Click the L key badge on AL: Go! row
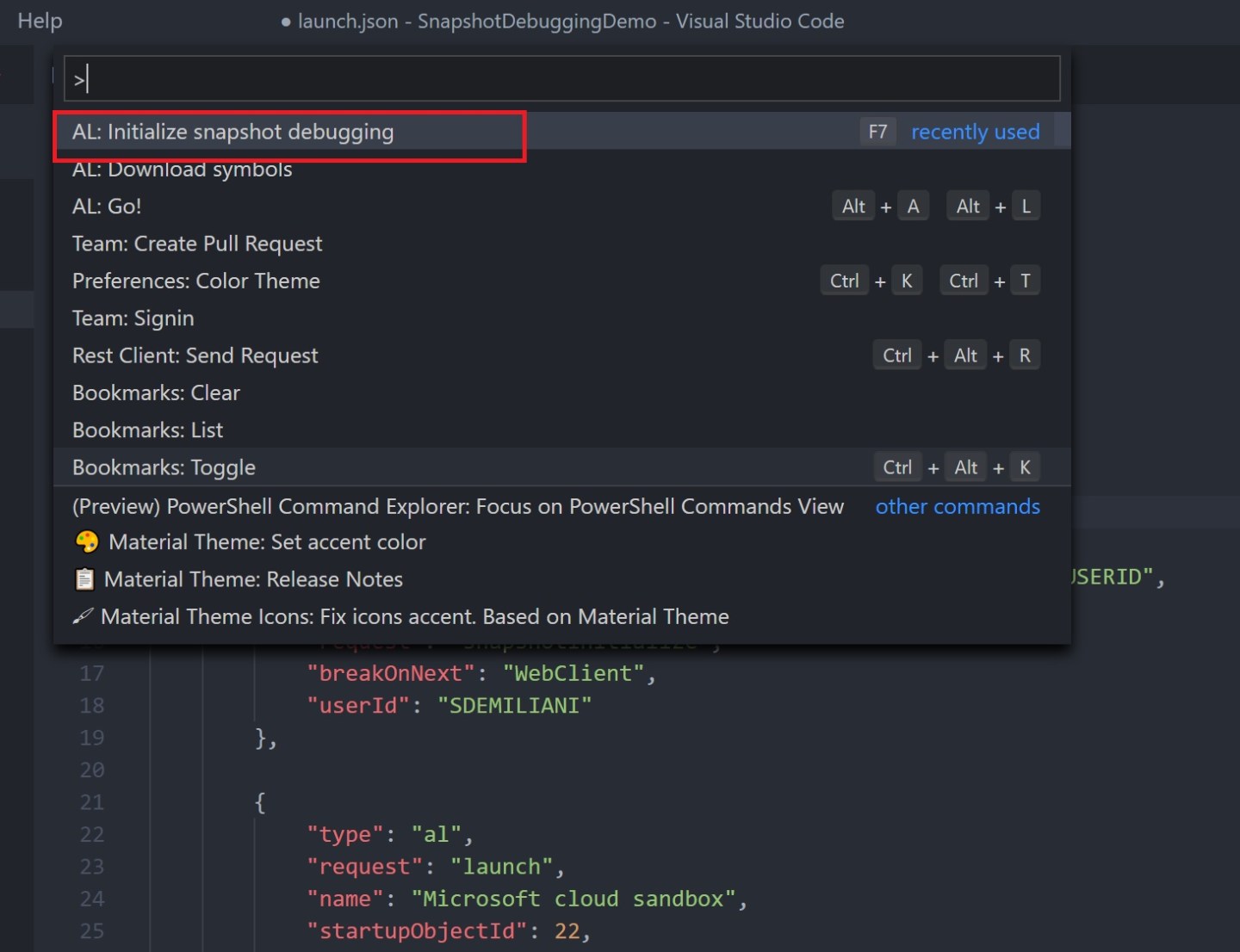The width and height of the screenshot is (1240, 952). coord(1026,207)
